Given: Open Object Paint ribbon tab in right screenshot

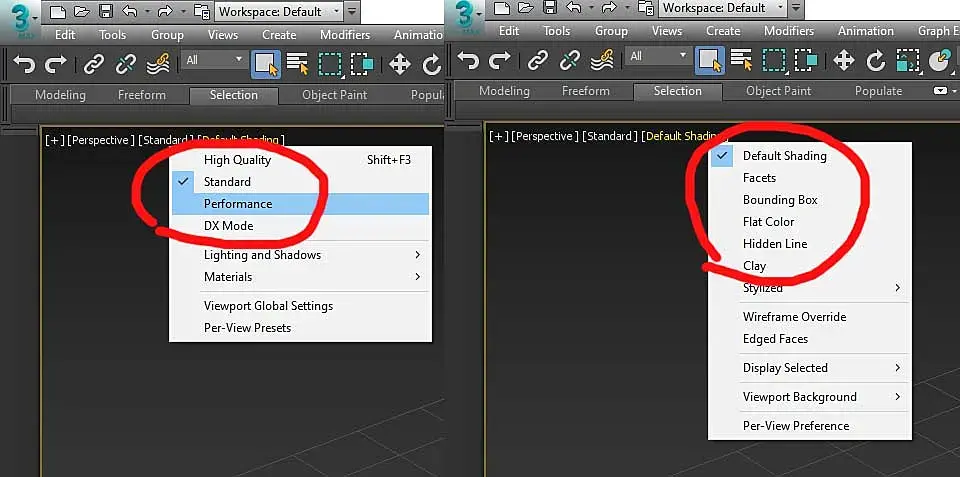Looking at the screenshot, I should point(778,91).
